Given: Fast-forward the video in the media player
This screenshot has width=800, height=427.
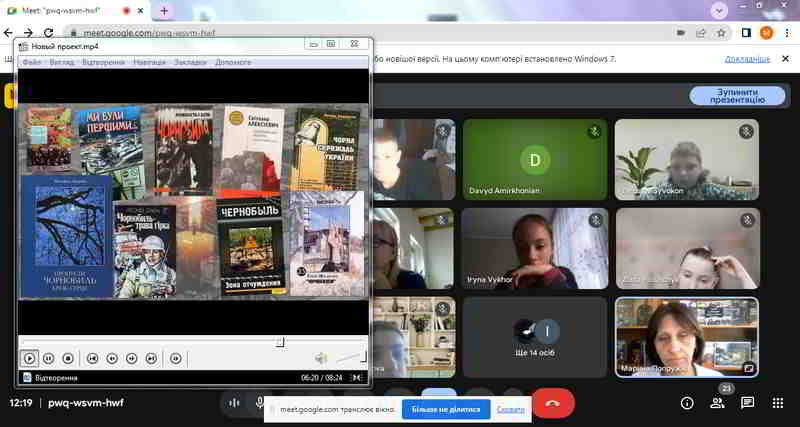Looking at the screenshot, I should (x=132, y=359).
